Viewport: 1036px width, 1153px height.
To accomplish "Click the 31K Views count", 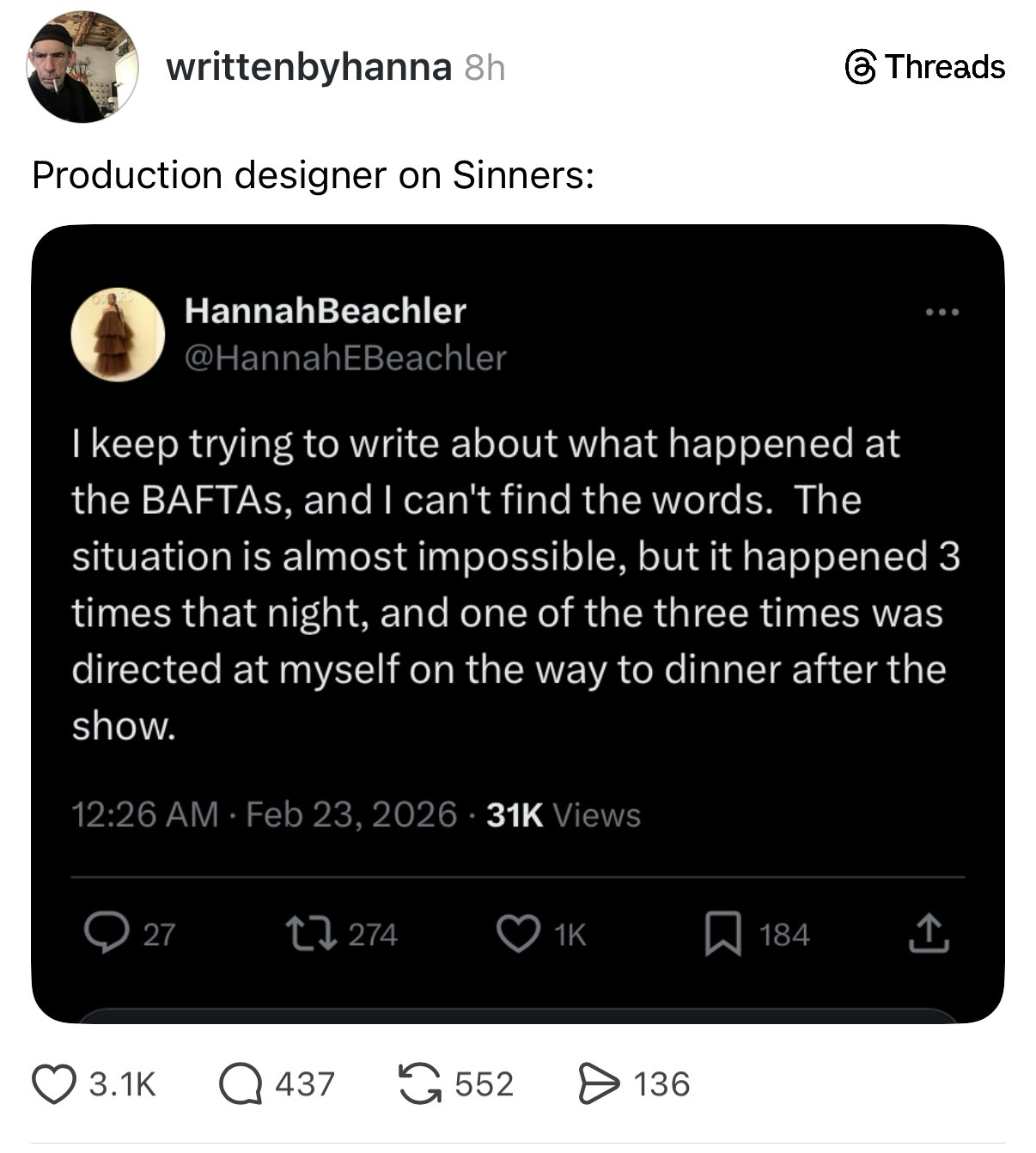I will [x=564, y=814].
